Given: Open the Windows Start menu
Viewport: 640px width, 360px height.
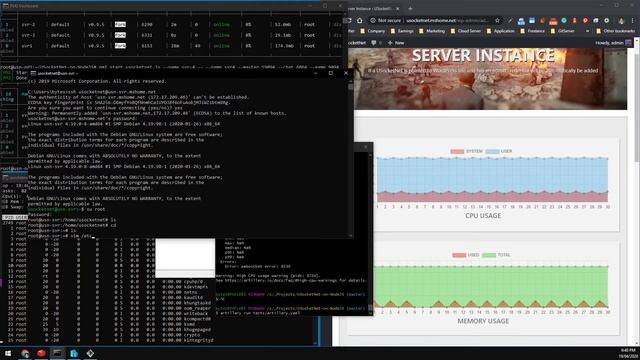Looking at the screenshot, I should [x=8, y=353].
